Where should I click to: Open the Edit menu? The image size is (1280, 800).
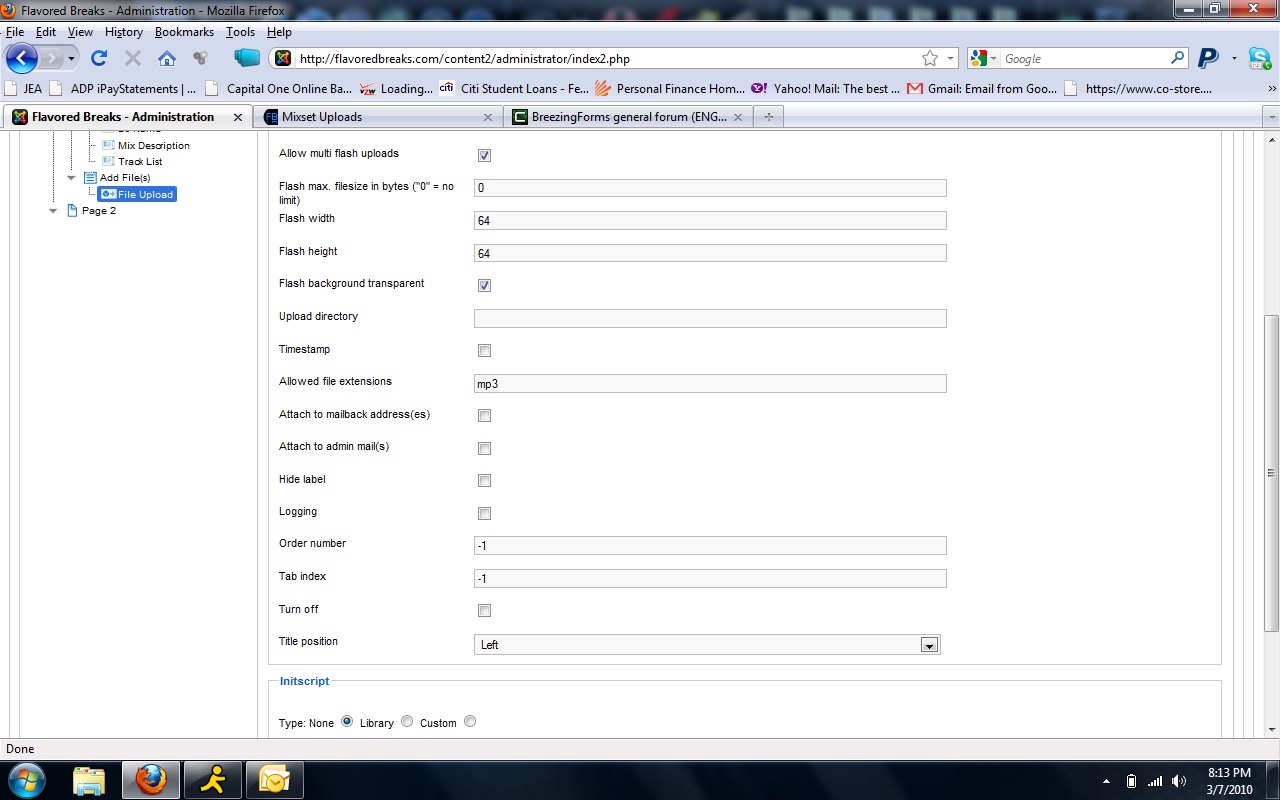[46, 32]
